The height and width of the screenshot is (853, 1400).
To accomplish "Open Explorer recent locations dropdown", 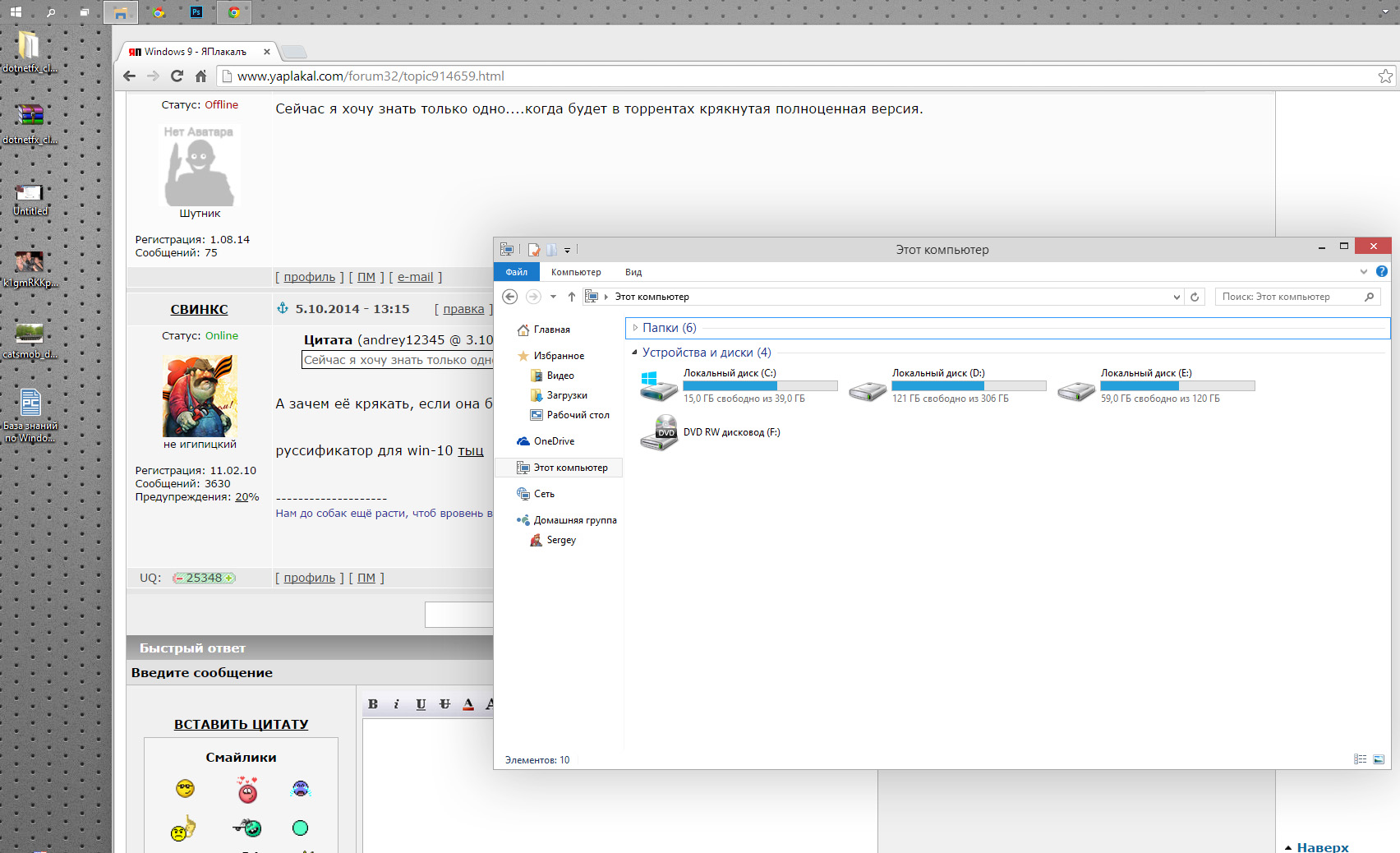I will tap(553, 297).
